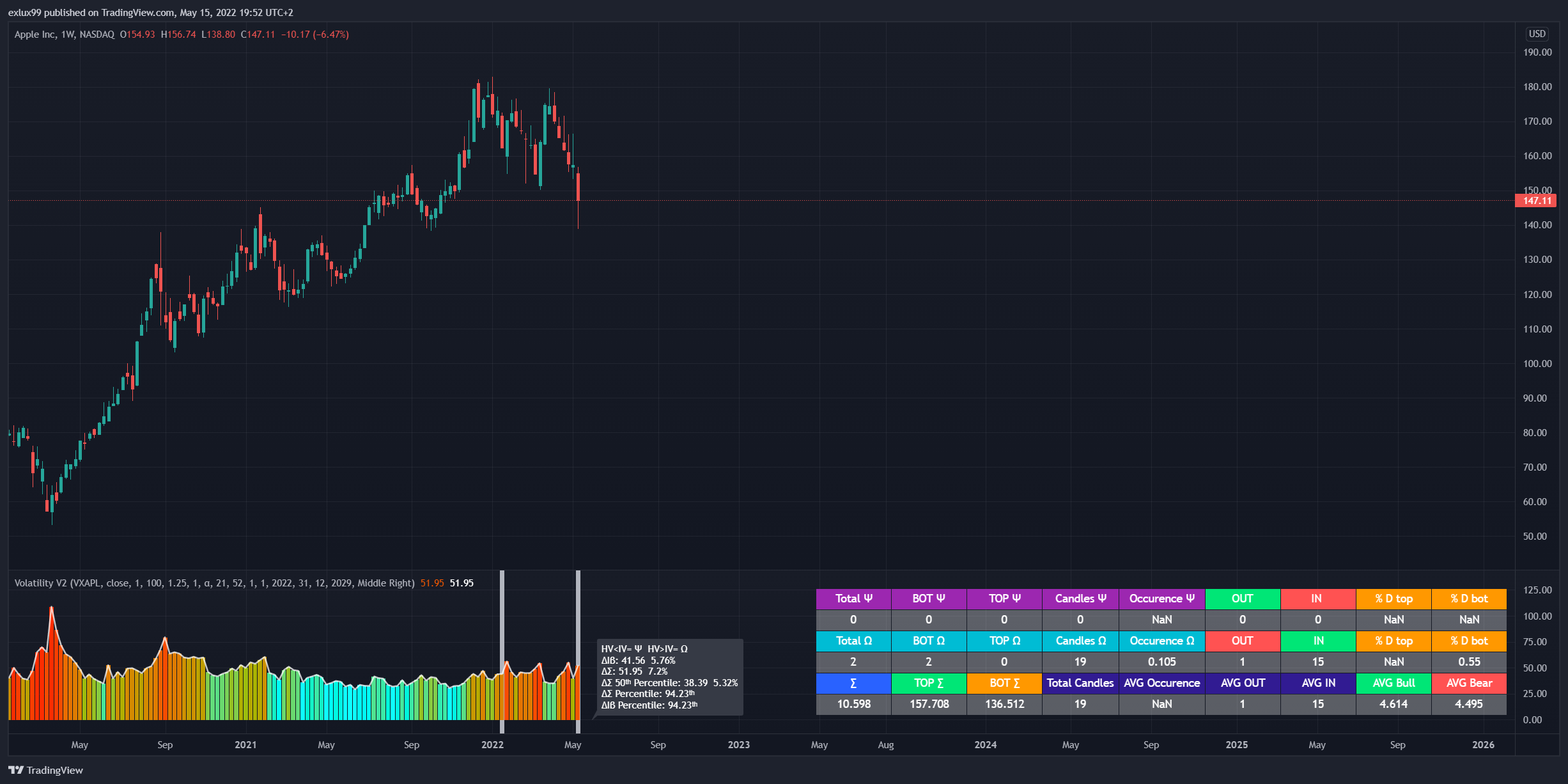The height and width of the screenshot is (784, 1568).
Task: Click the 'Total Ω' cyan header cell
Action: click(853, 641)
